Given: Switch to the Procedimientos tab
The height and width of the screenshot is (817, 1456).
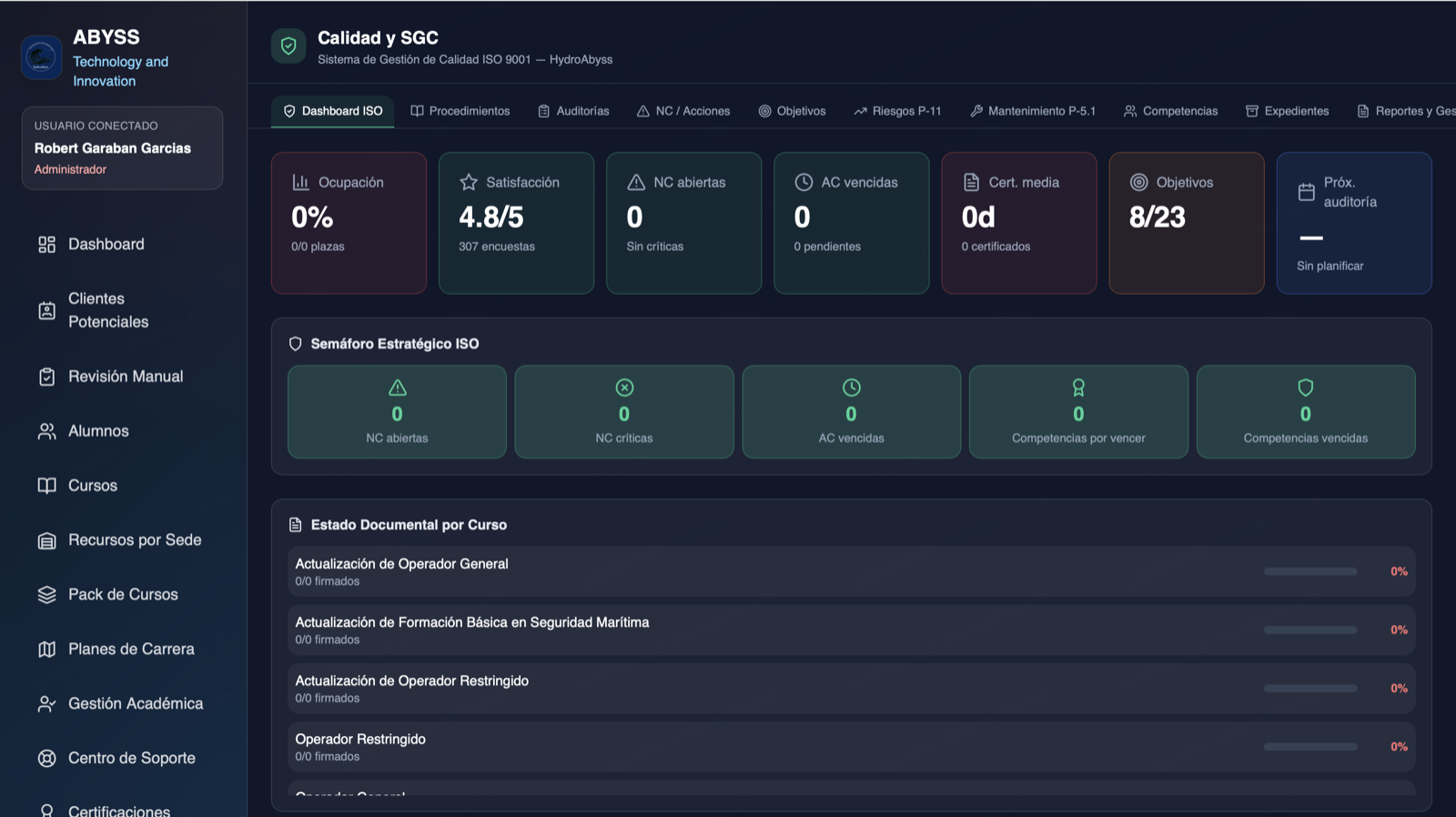Looking at the screenshot, I should (x=460, y=111).
